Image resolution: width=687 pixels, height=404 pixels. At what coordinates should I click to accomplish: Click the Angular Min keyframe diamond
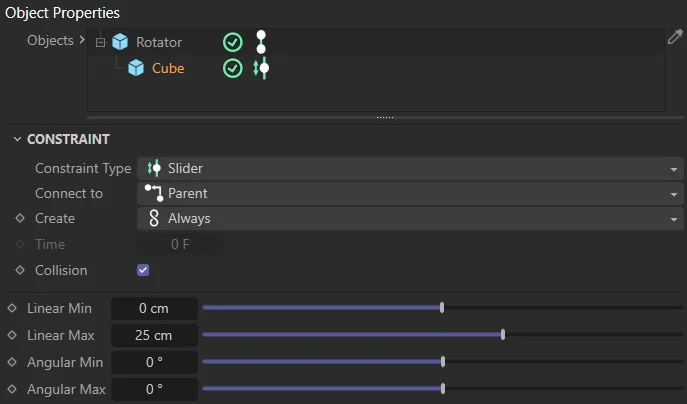point(12,362)
